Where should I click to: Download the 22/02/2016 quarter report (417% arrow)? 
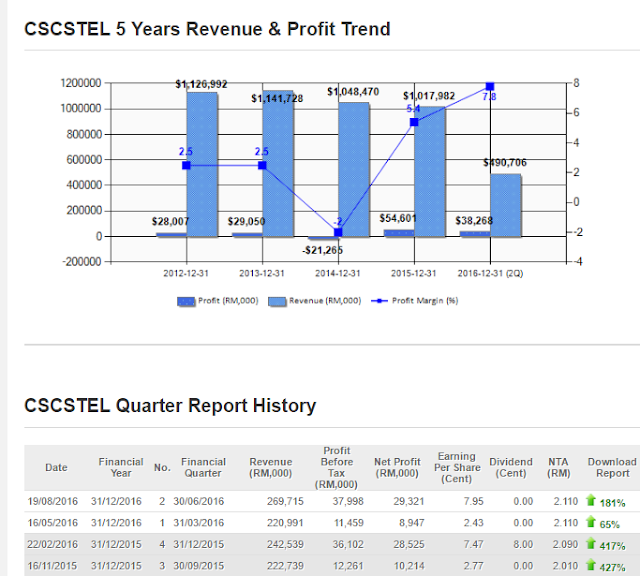[591, 544]
